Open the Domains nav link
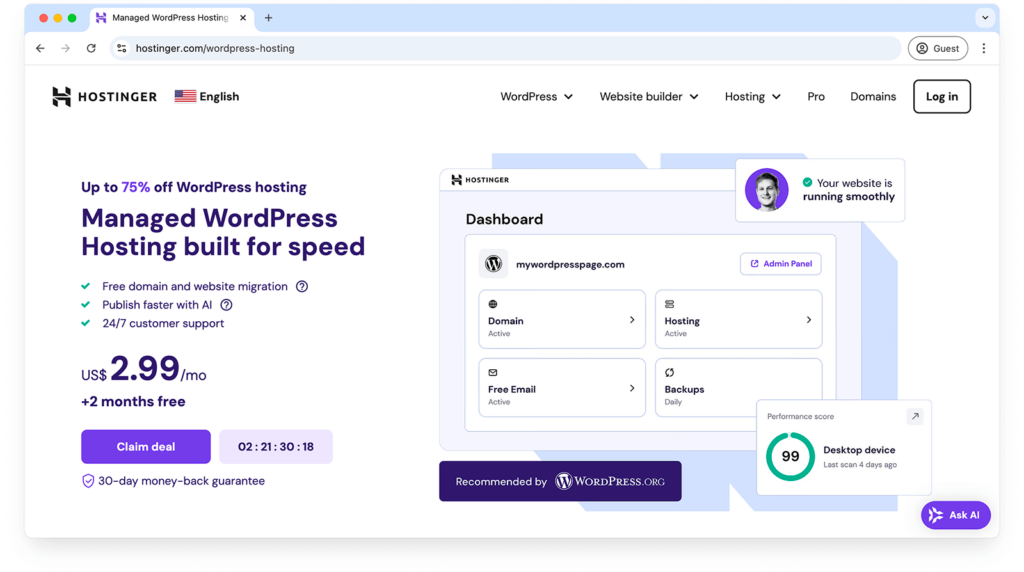 coord(873,97)
